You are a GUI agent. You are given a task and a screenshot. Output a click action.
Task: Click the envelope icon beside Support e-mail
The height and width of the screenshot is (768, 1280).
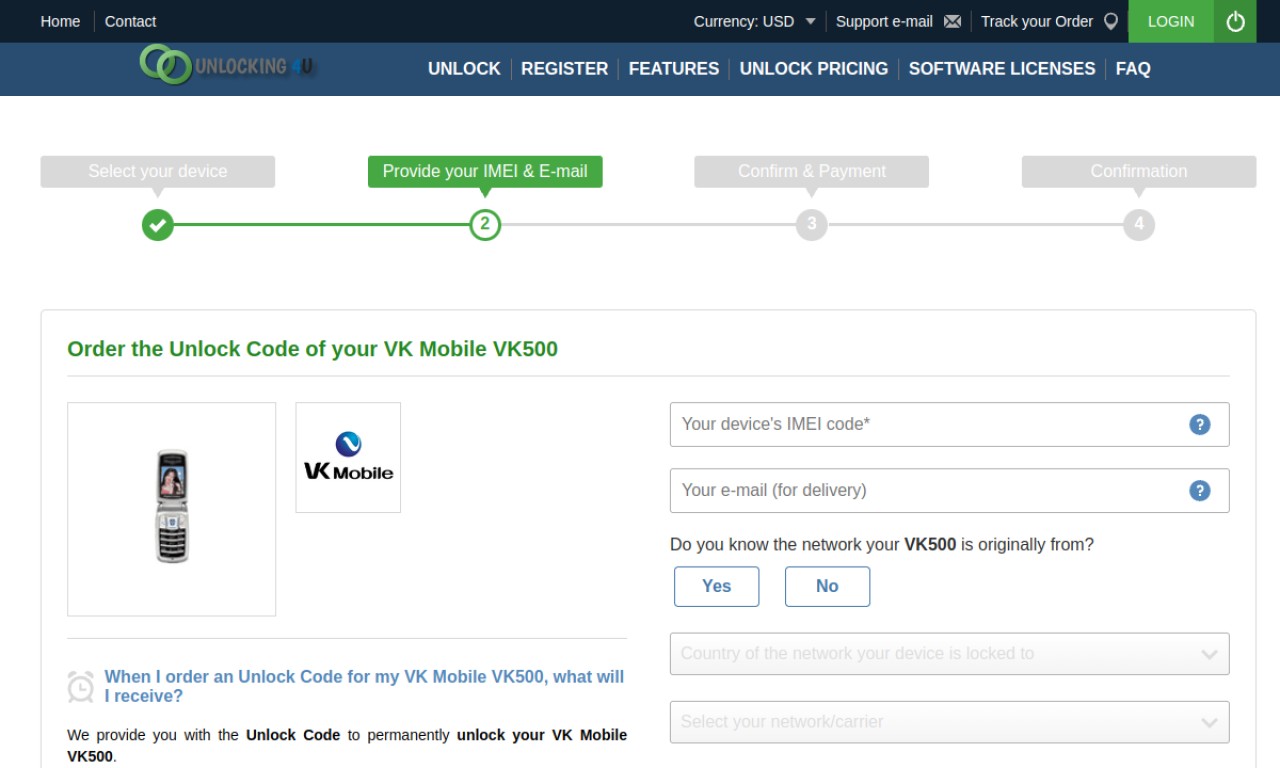pos(952,21)
